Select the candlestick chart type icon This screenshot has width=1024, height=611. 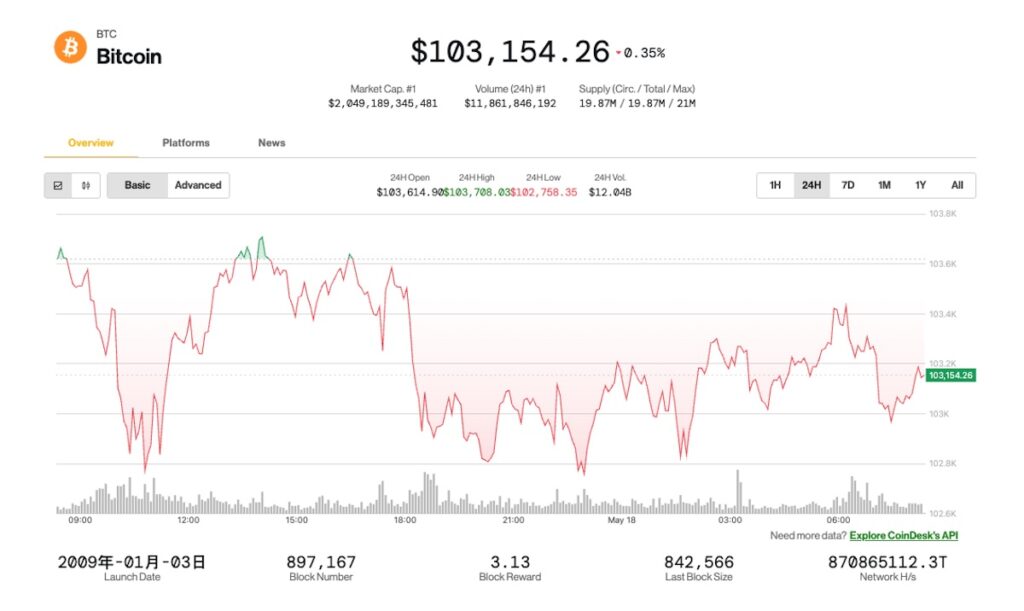(x=86, y=185)
